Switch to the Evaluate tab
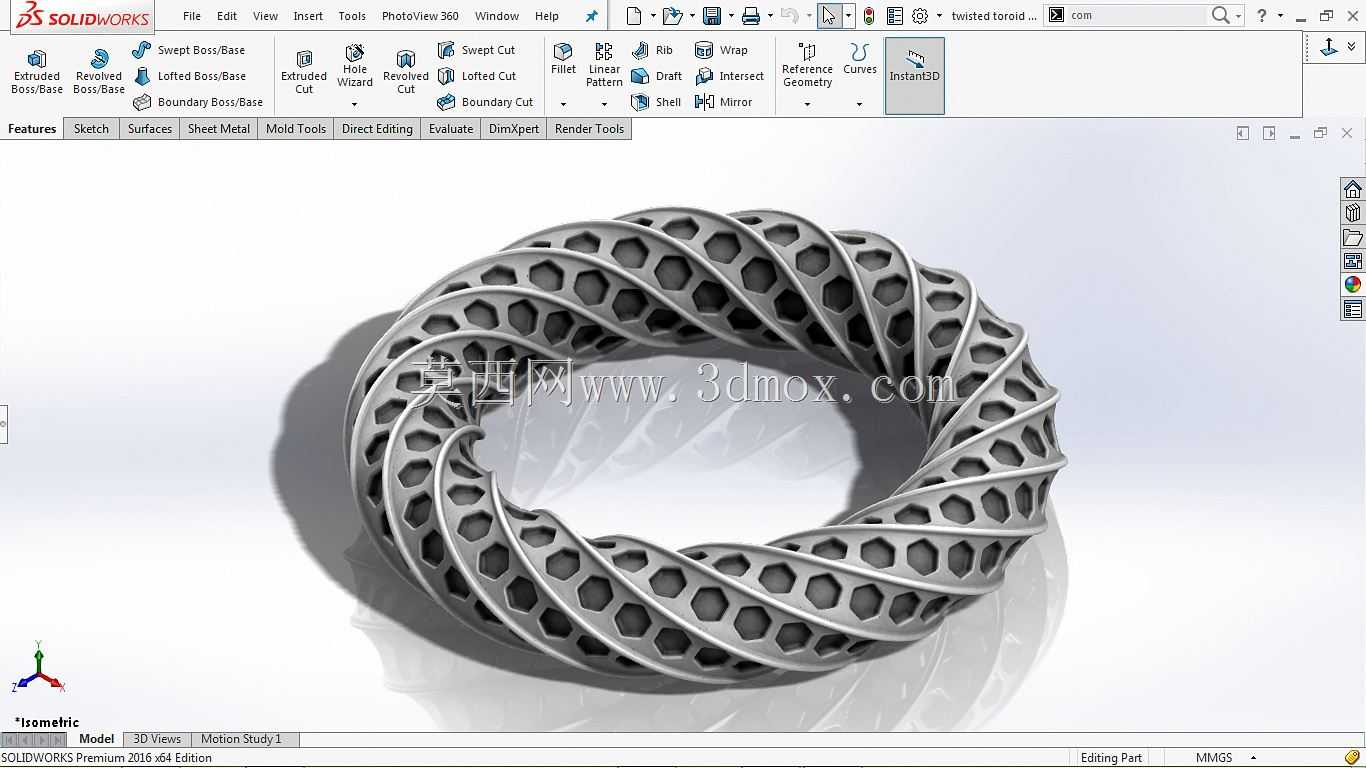 pyautogui.click(x=451, y=129)
